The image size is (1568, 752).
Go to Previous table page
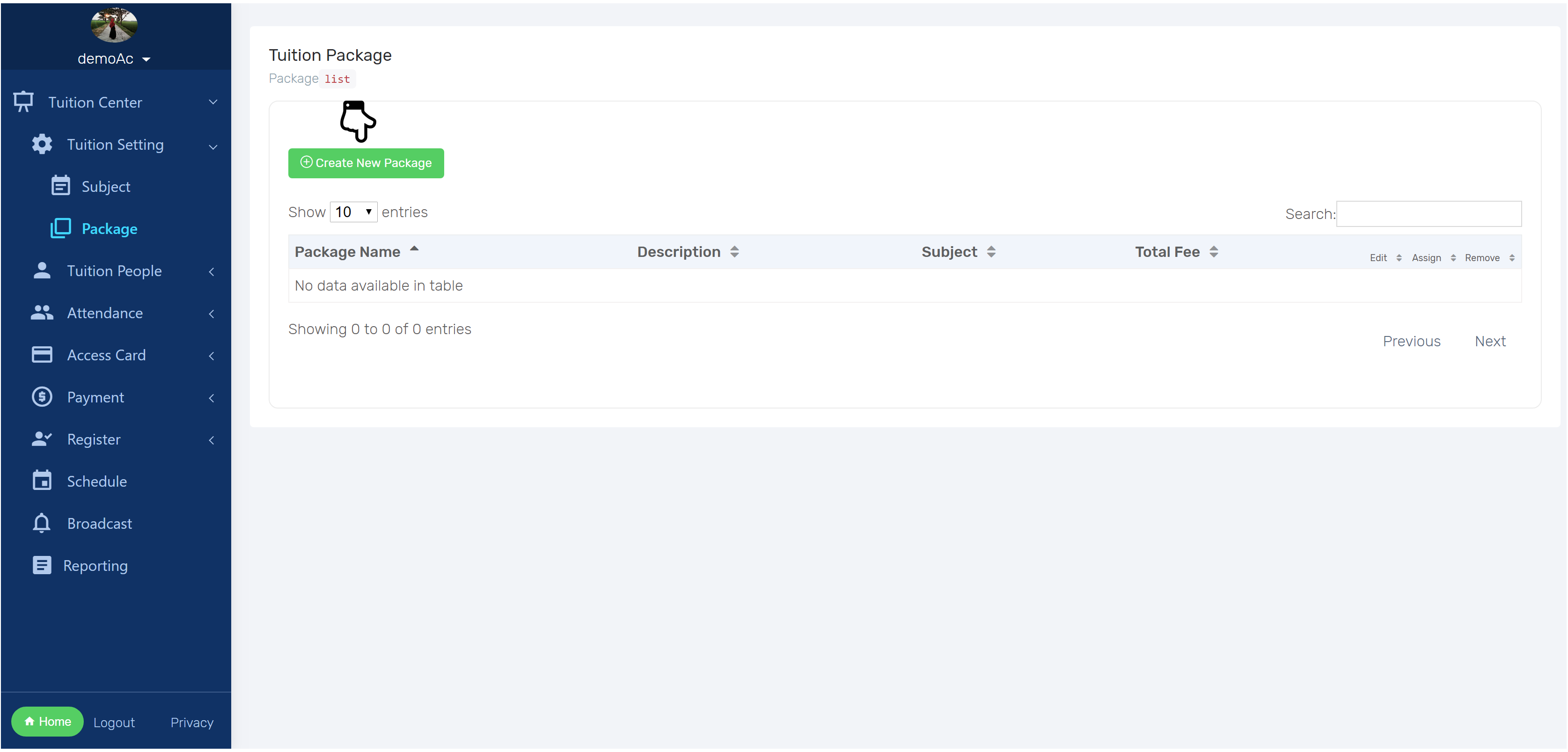click(1412, 341)
